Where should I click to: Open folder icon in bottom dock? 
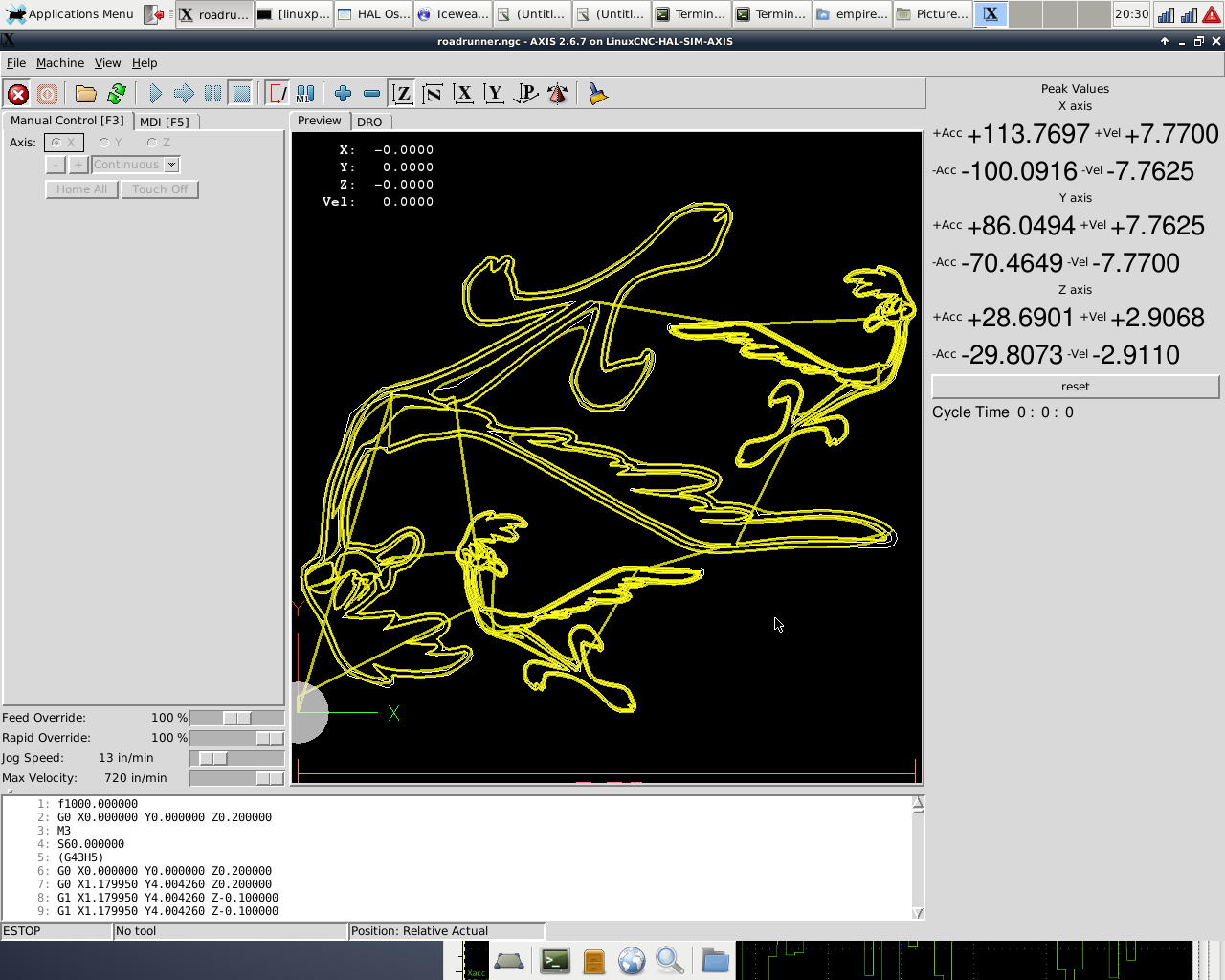pos(714,960)
